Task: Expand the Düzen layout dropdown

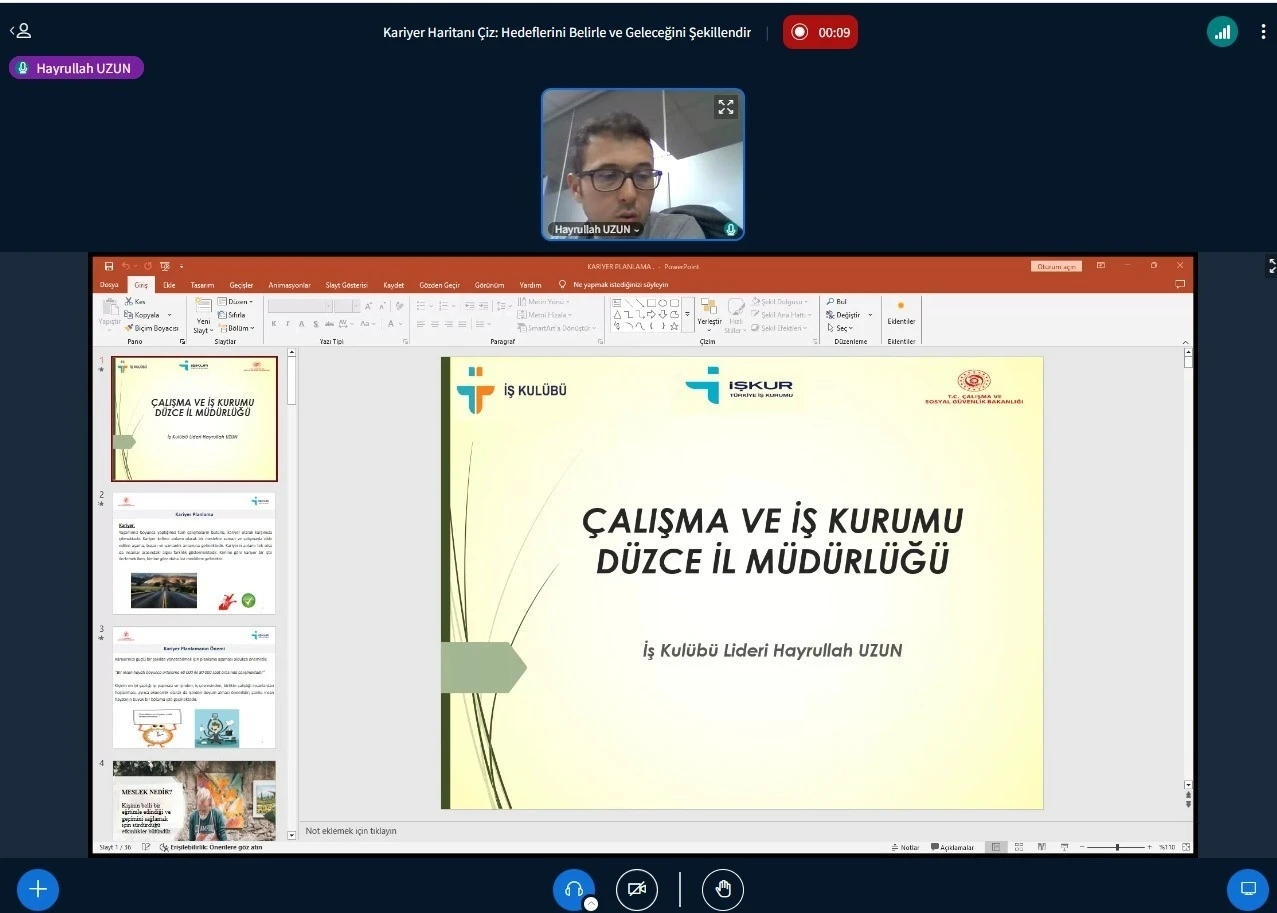Action: point(239,301)
